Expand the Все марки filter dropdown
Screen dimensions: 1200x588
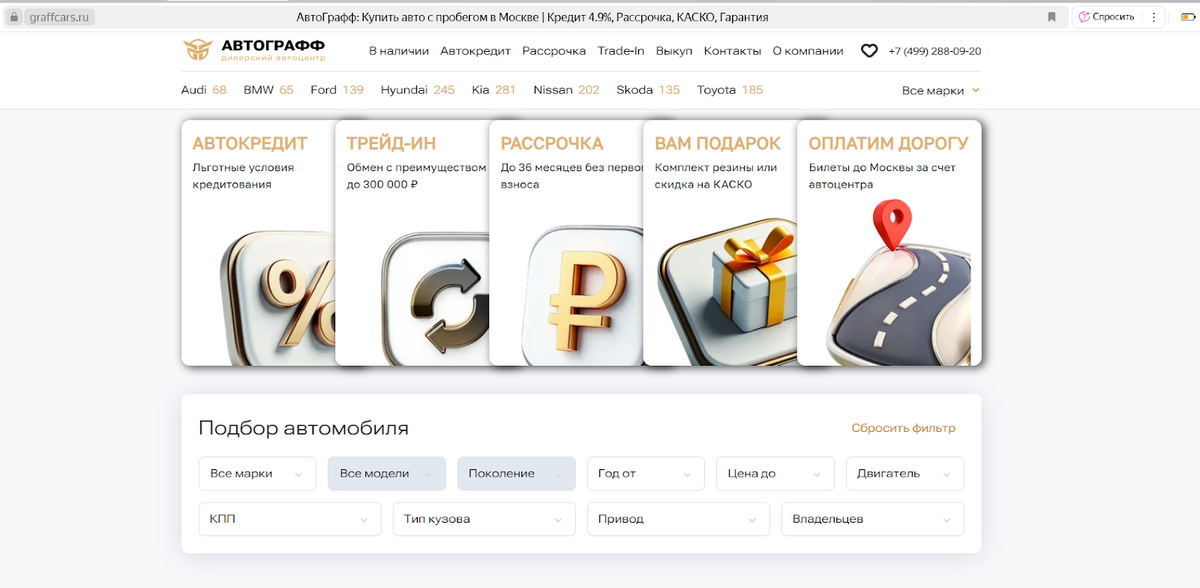coord(257,474)
